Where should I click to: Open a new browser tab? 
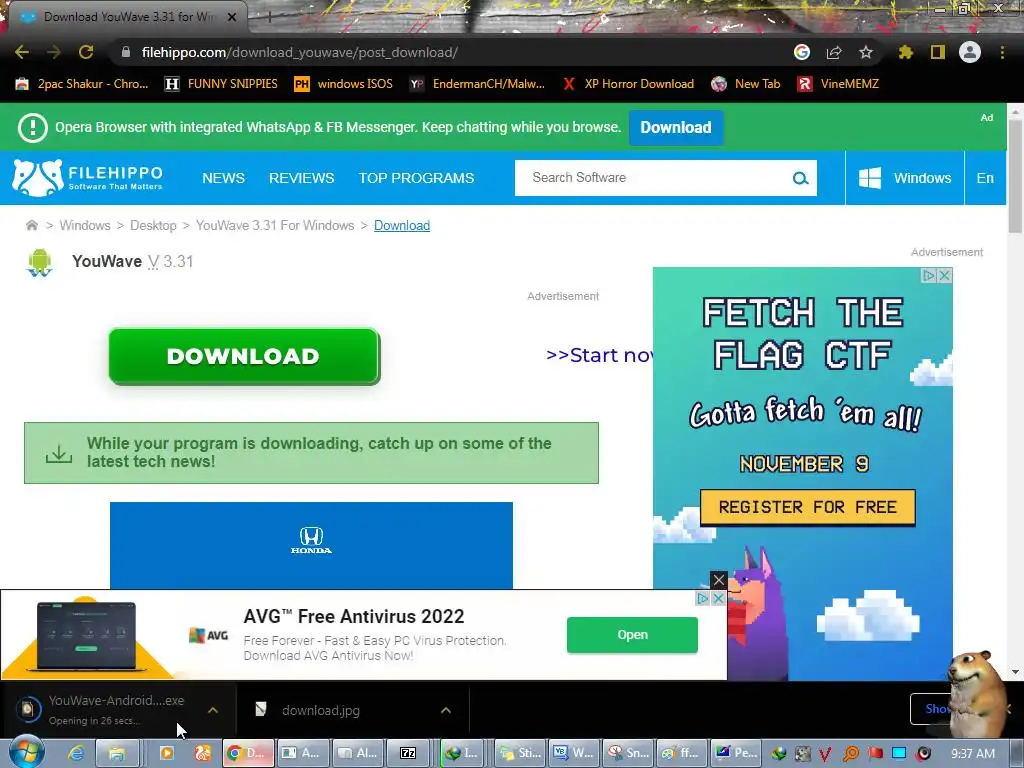point(269,17)
